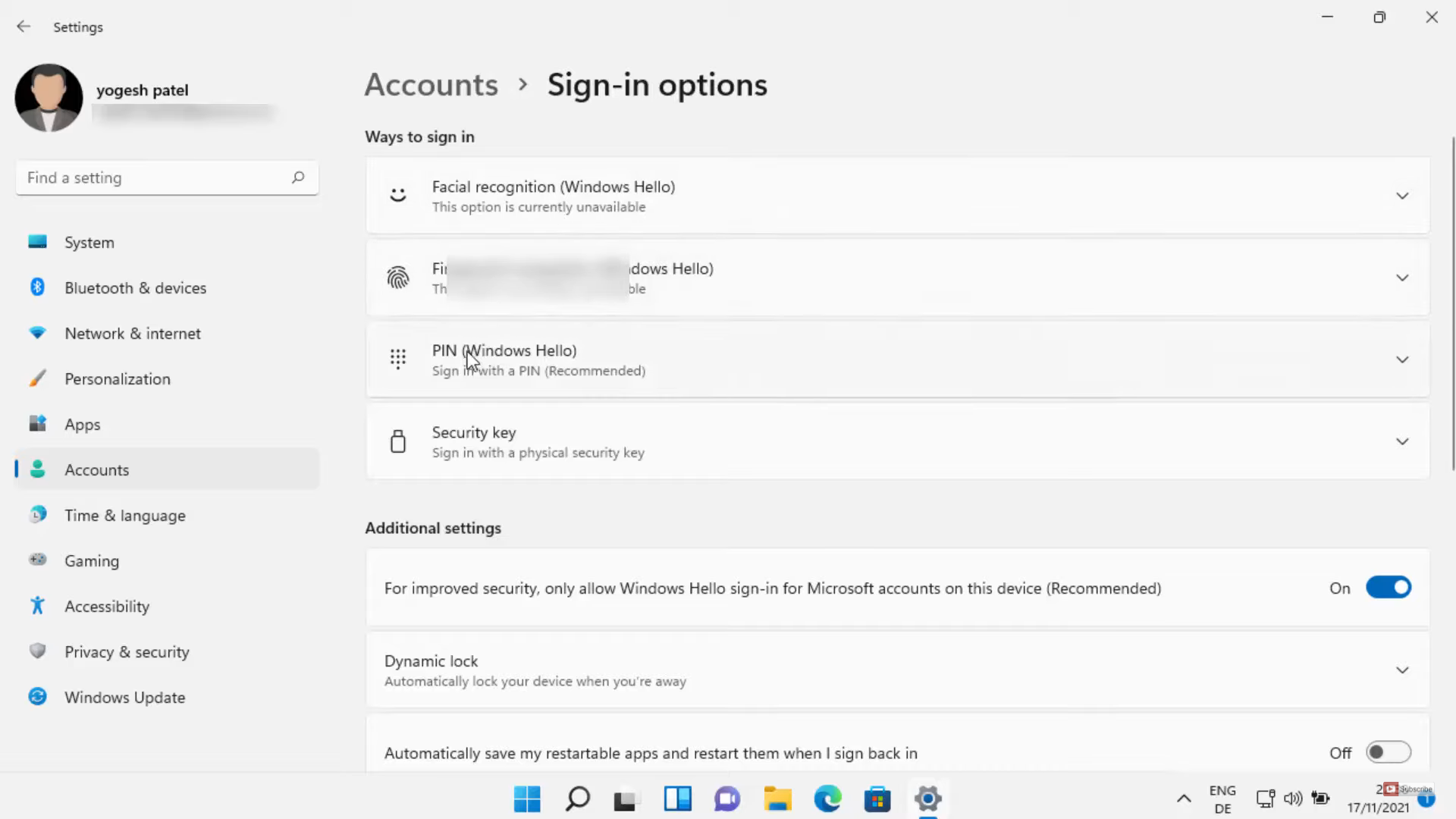1456x819 pixels.
Task: Go back to Accounts via breadcrumb
Action: (431, 85)
